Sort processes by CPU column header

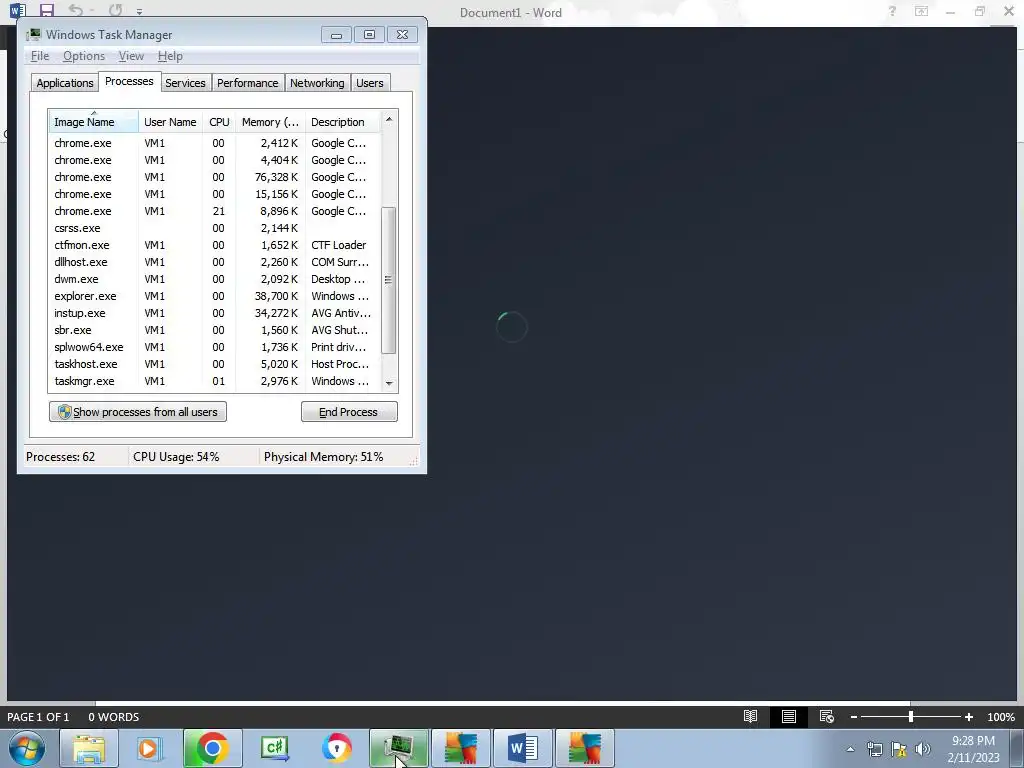pyautogui.click(x=219, y=122)
